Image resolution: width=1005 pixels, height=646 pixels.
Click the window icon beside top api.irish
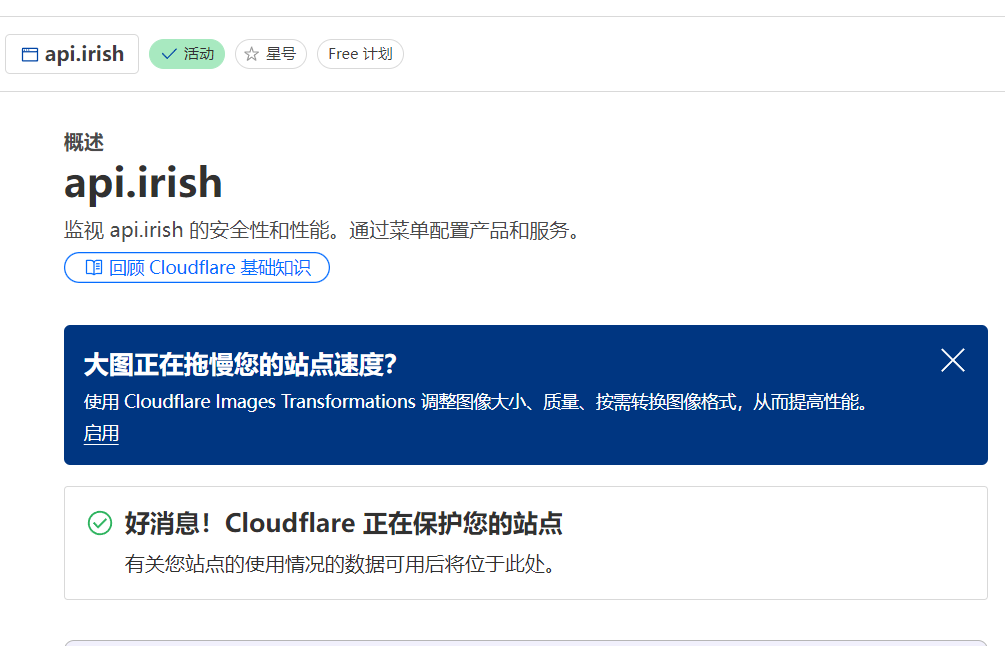[x=29, y=54]
